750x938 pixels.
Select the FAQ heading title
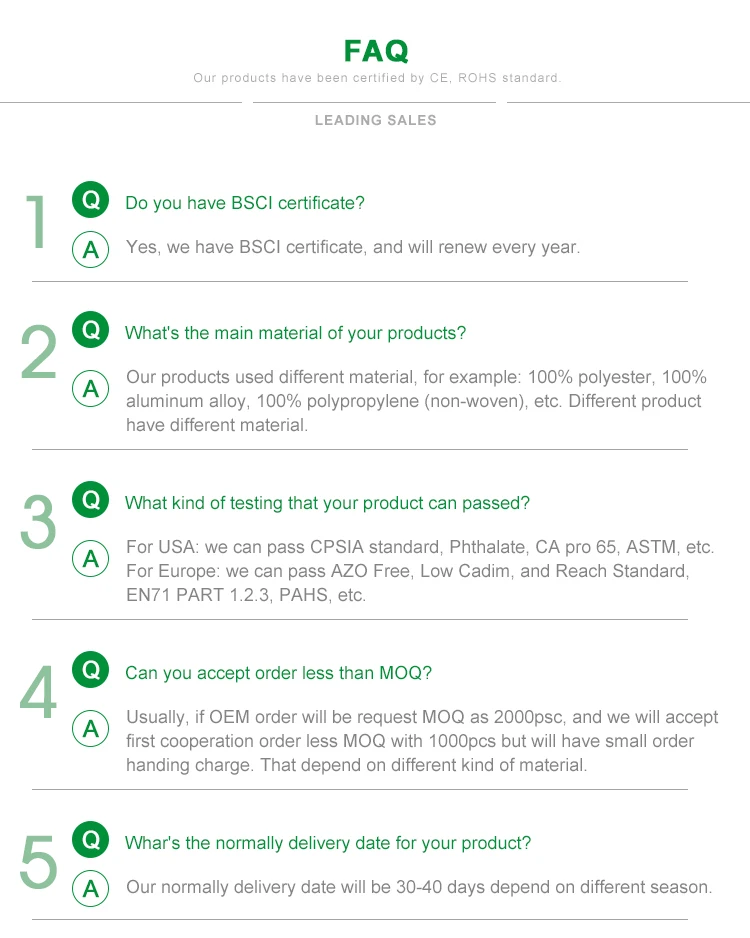376,51
